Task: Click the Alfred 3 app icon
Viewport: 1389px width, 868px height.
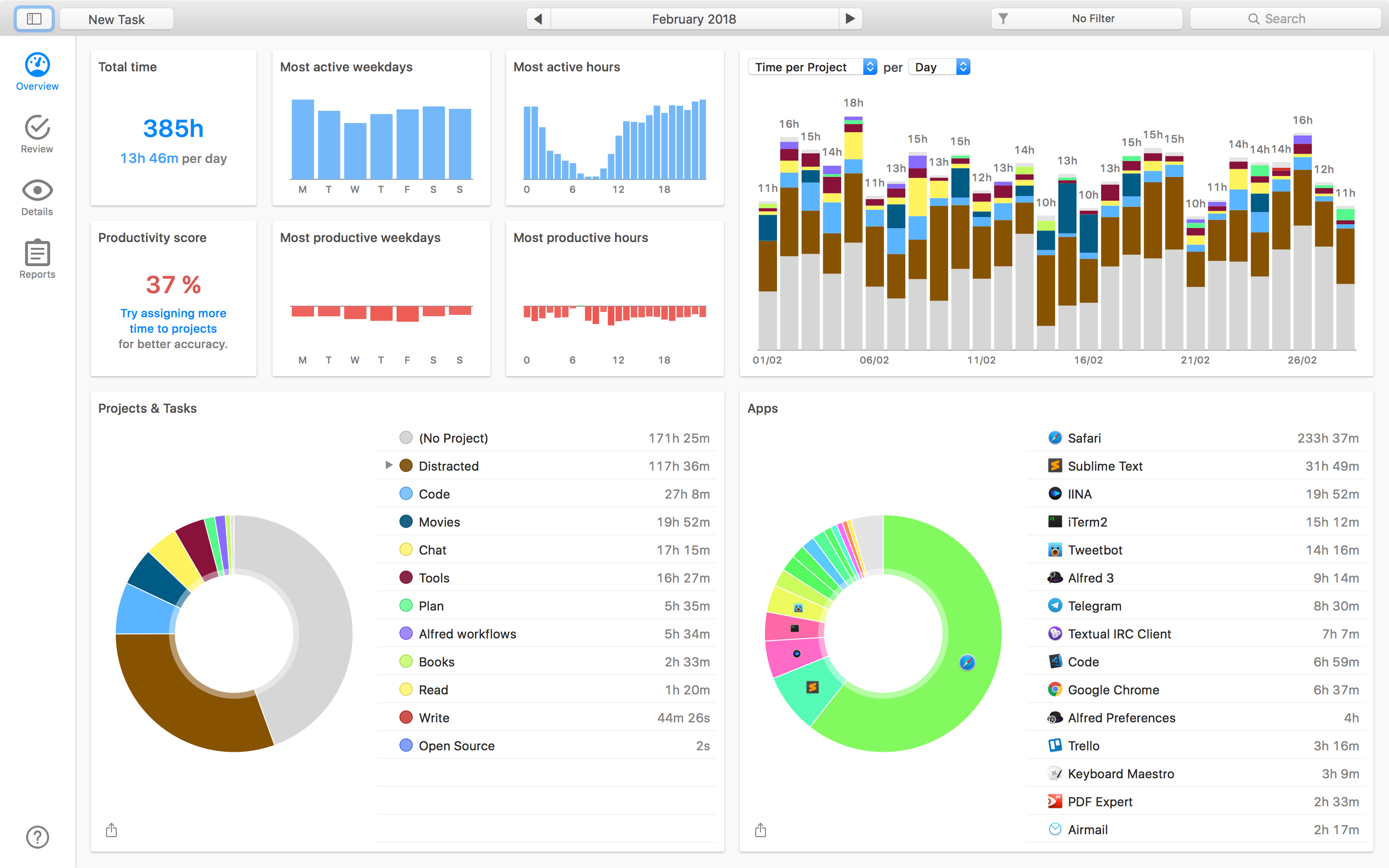Action: (1055, 578)
